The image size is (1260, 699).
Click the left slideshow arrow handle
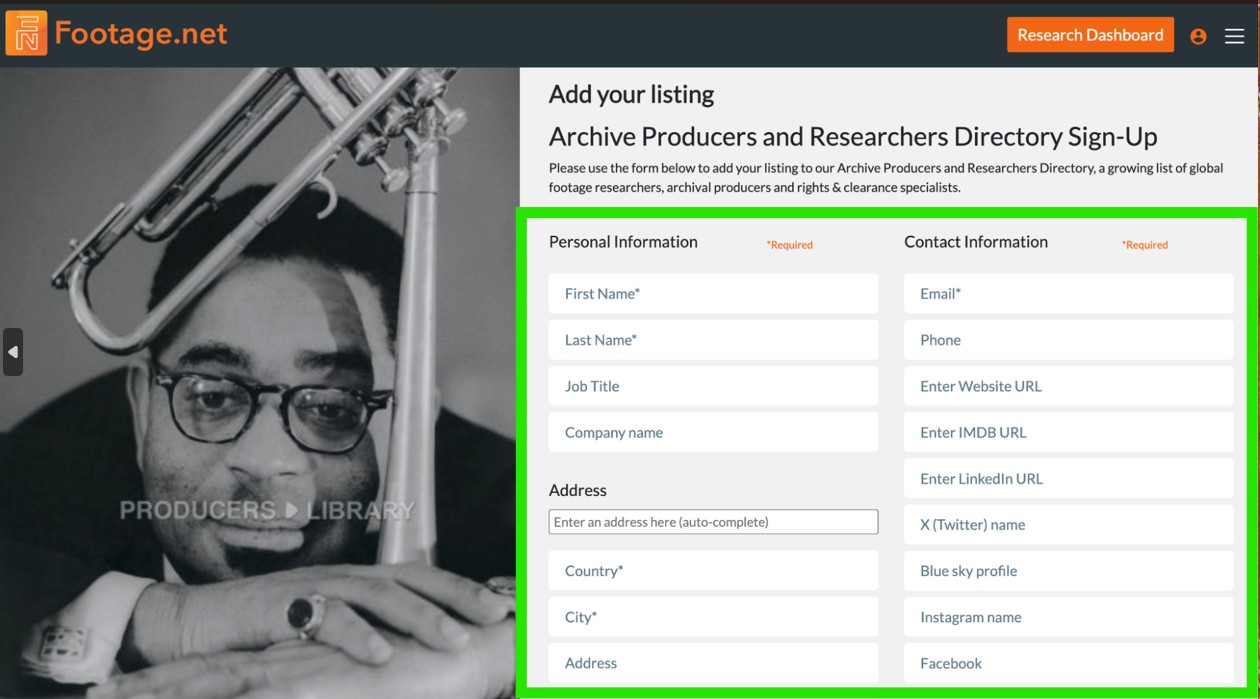tap(13, 352)
